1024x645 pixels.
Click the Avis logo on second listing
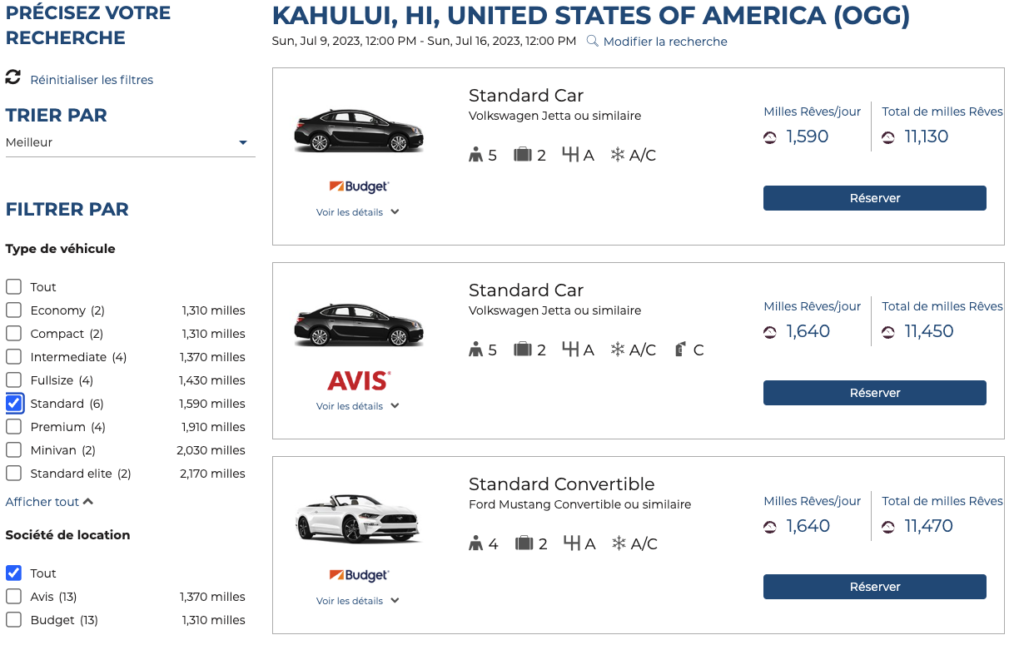[x=358, y=380]
